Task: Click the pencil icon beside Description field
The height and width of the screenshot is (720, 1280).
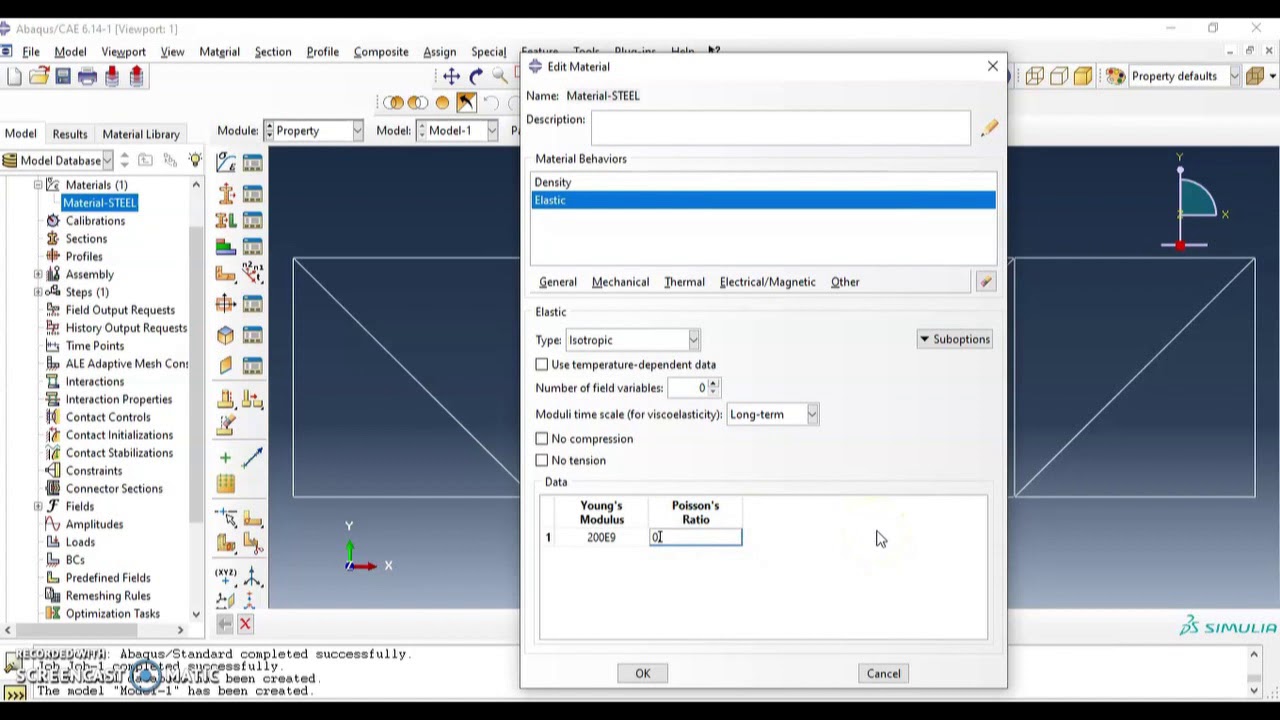Action: click(989, 128)
